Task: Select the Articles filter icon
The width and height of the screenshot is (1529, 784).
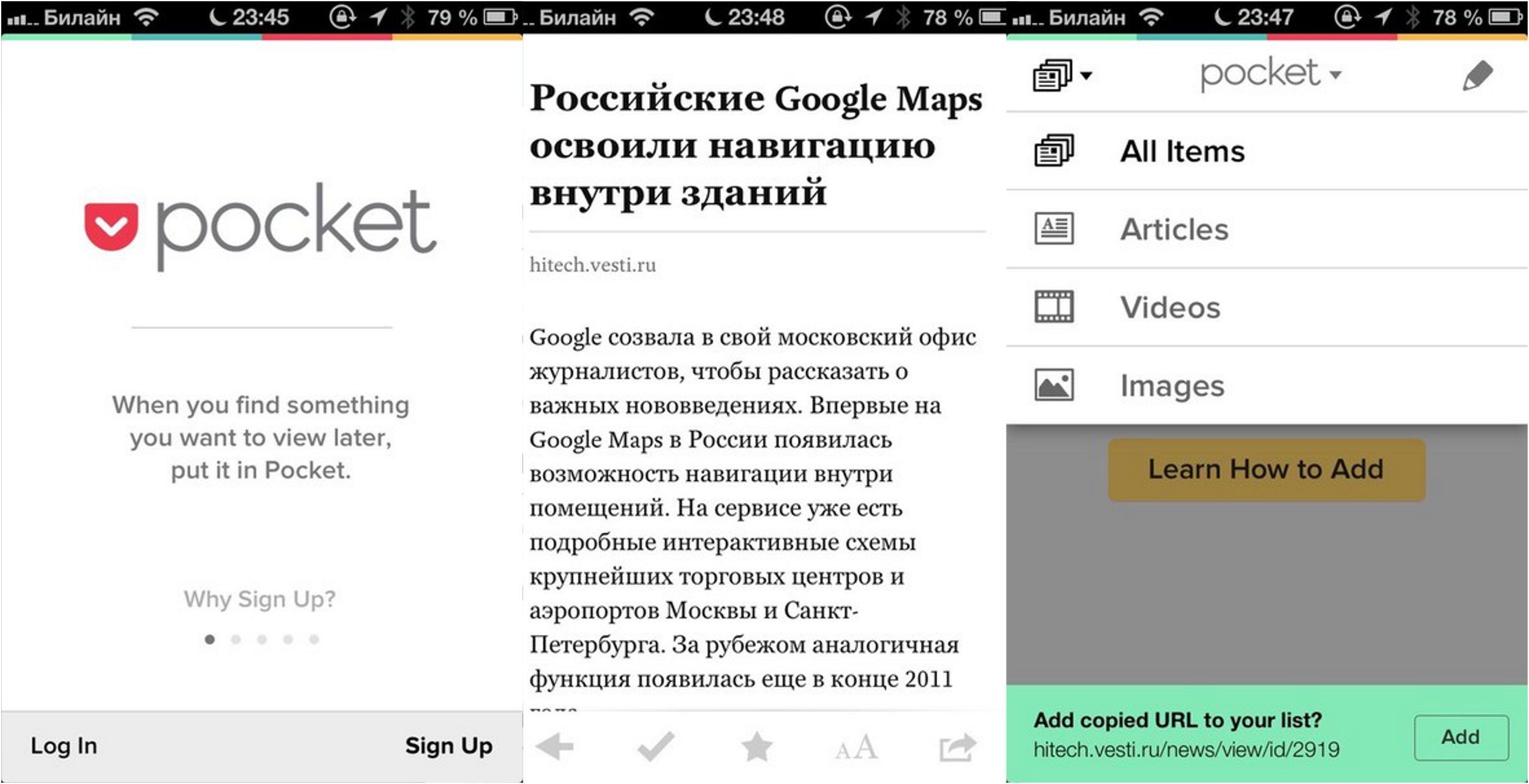Action: coord(1056,229)
